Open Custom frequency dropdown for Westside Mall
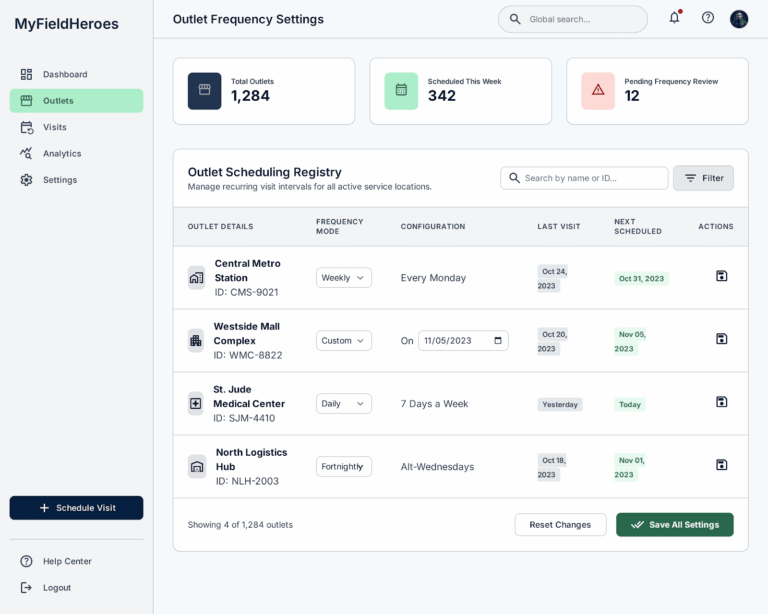Viewport: 768px width, 614px height. click(x=343, y=341)
